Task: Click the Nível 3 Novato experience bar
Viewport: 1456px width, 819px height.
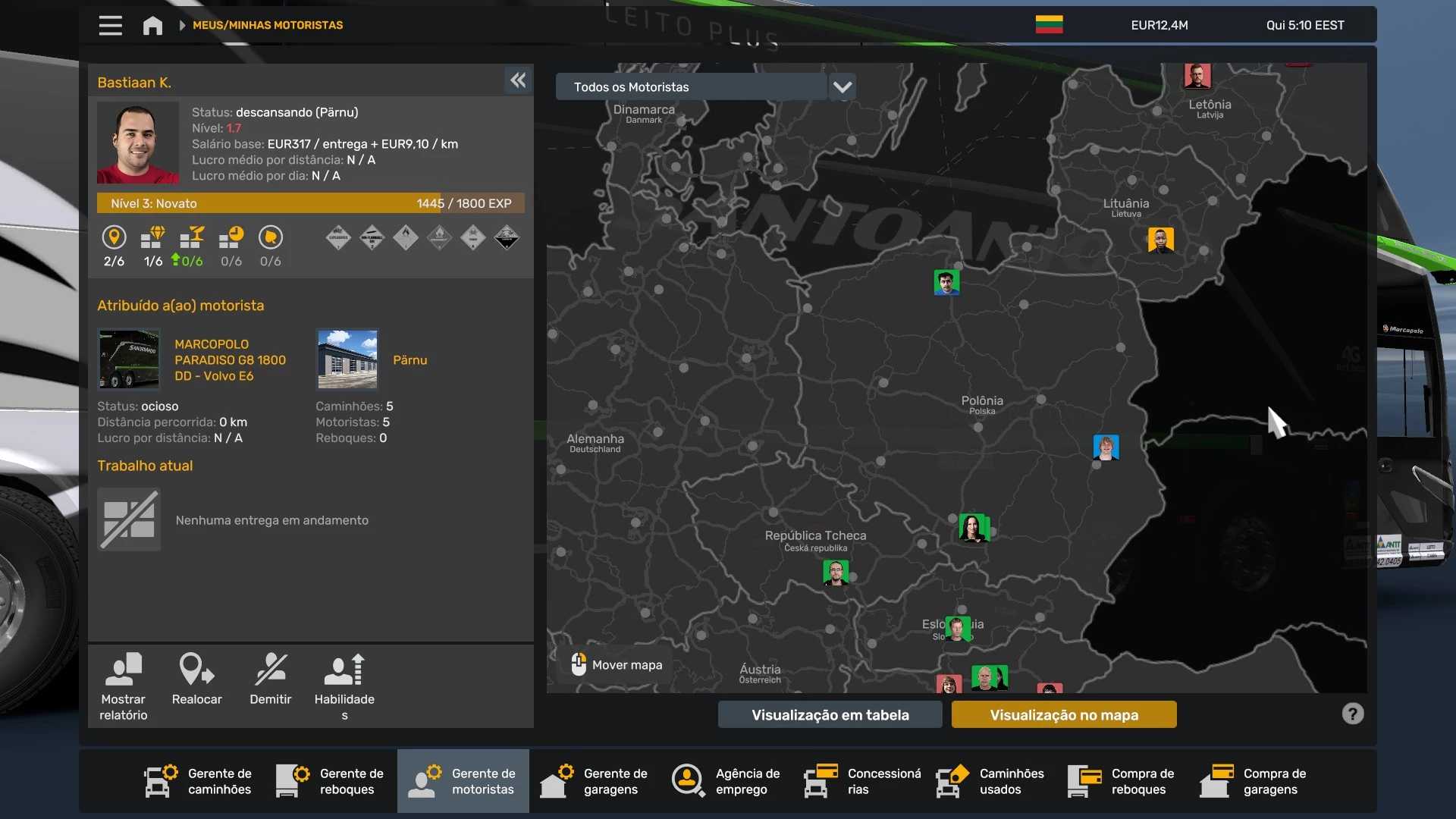Action: pyautogui.click(x=310, y=203)
